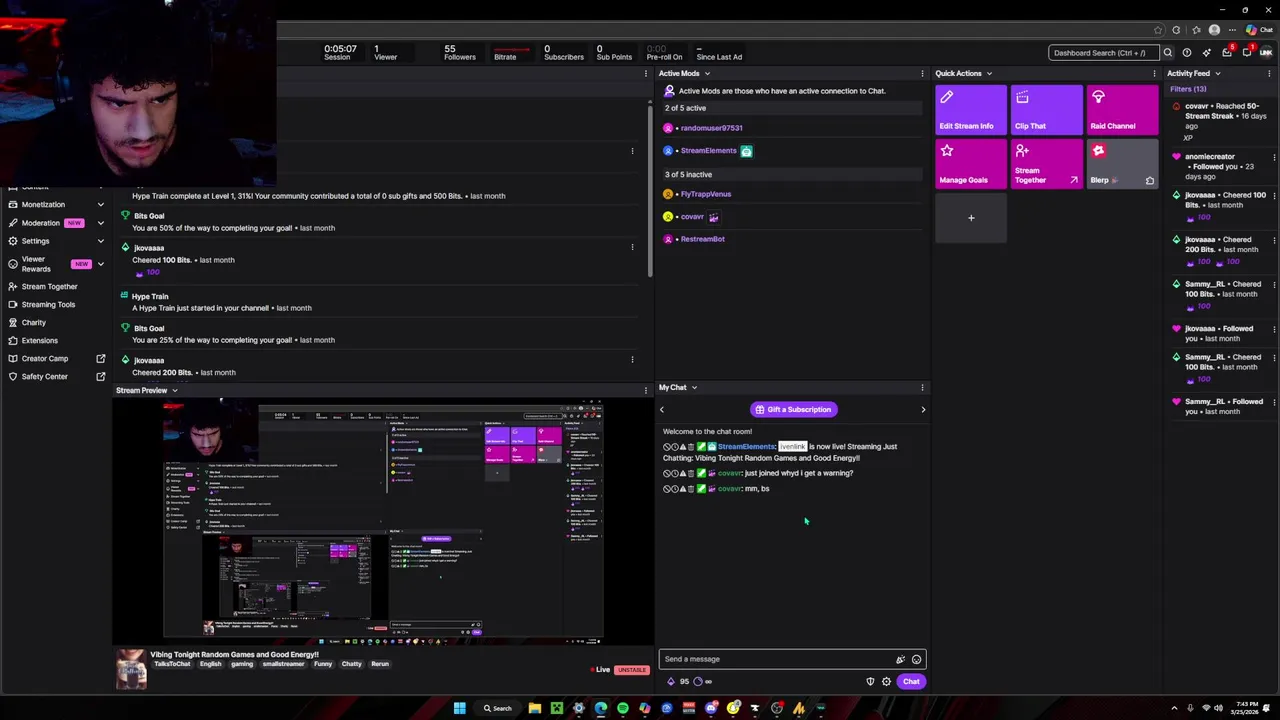Click the Dashboard Search input field

pos(1103,53)
